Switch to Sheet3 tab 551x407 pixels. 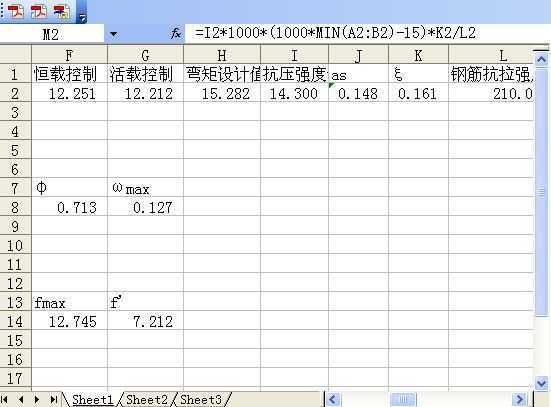point(201,400)
